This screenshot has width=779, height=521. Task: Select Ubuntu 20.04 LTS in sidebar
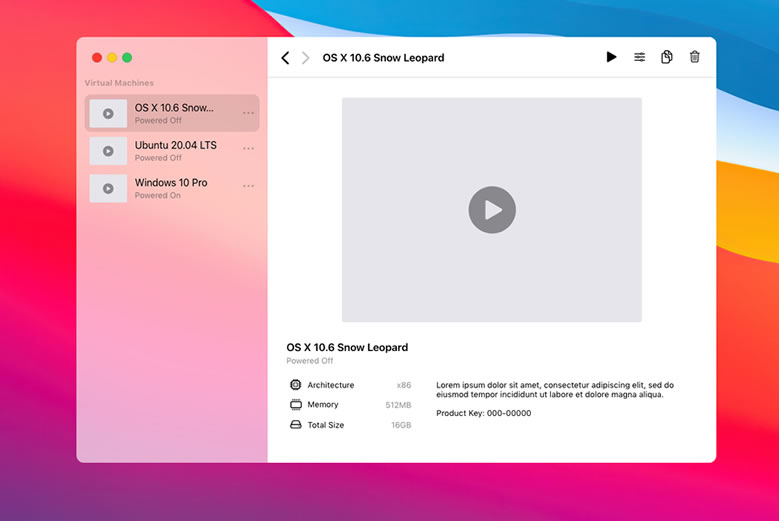172,151
